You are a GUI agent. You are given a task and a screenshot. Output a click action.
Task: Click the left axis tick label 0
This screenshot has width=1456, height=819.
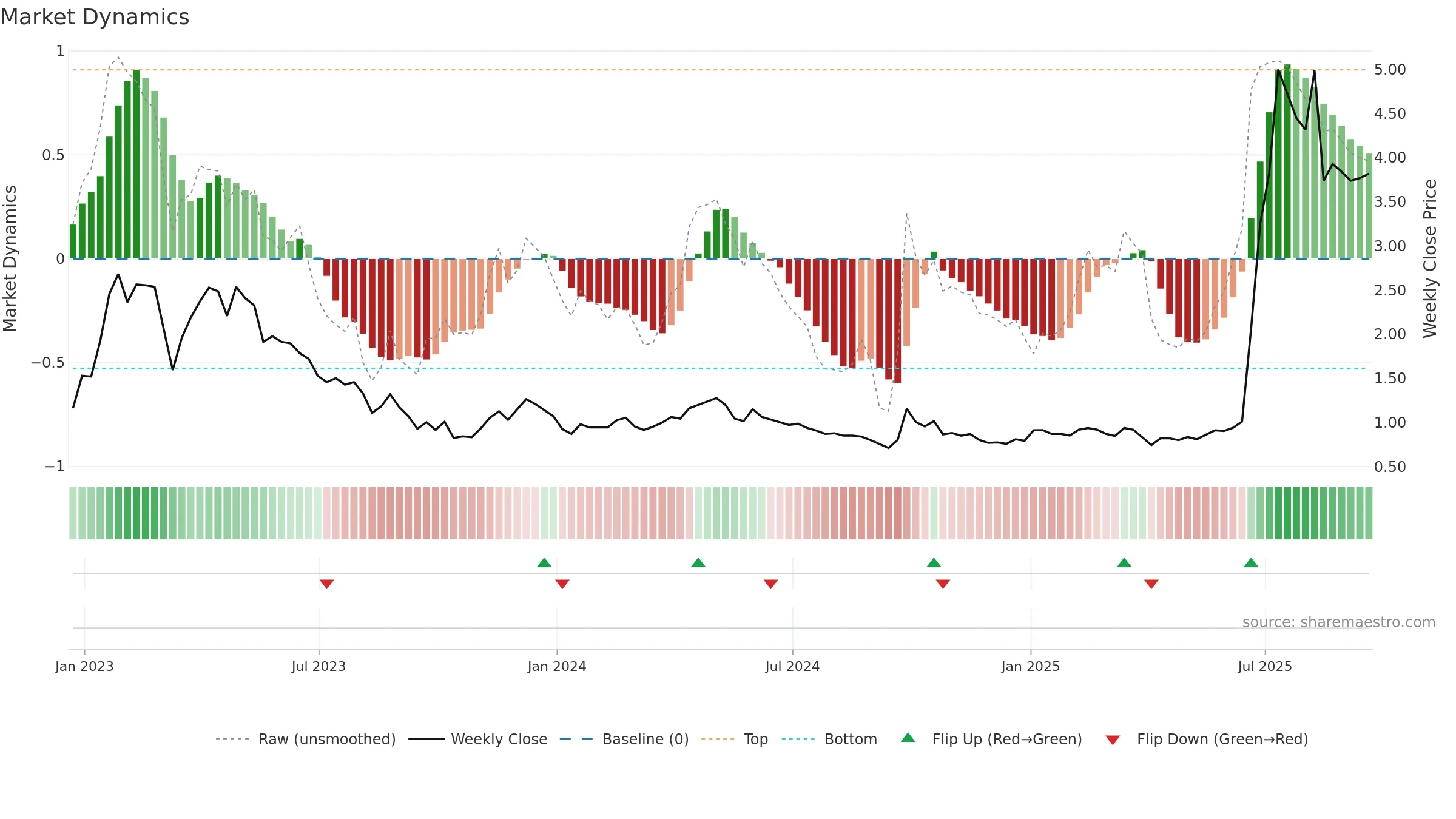[60, 259]
